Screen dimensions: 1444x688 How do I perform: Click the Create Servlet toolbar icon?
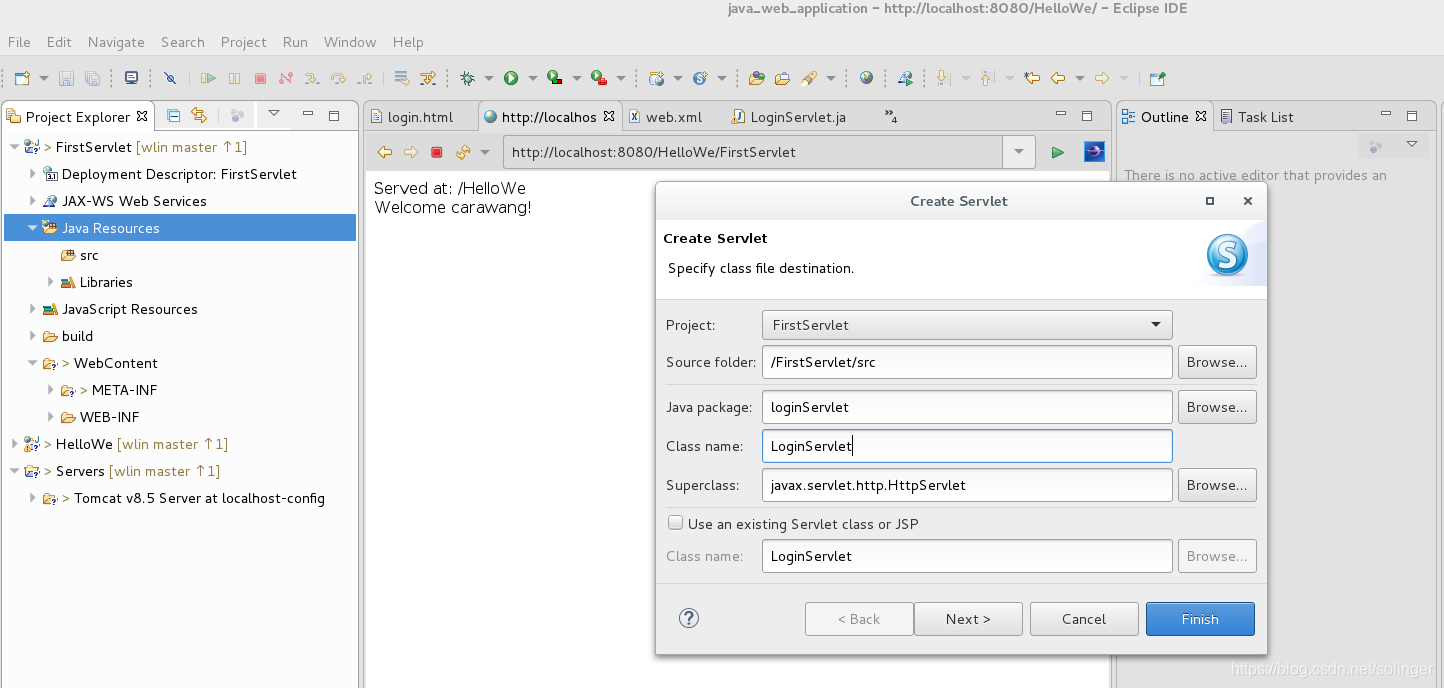[700, 78]
